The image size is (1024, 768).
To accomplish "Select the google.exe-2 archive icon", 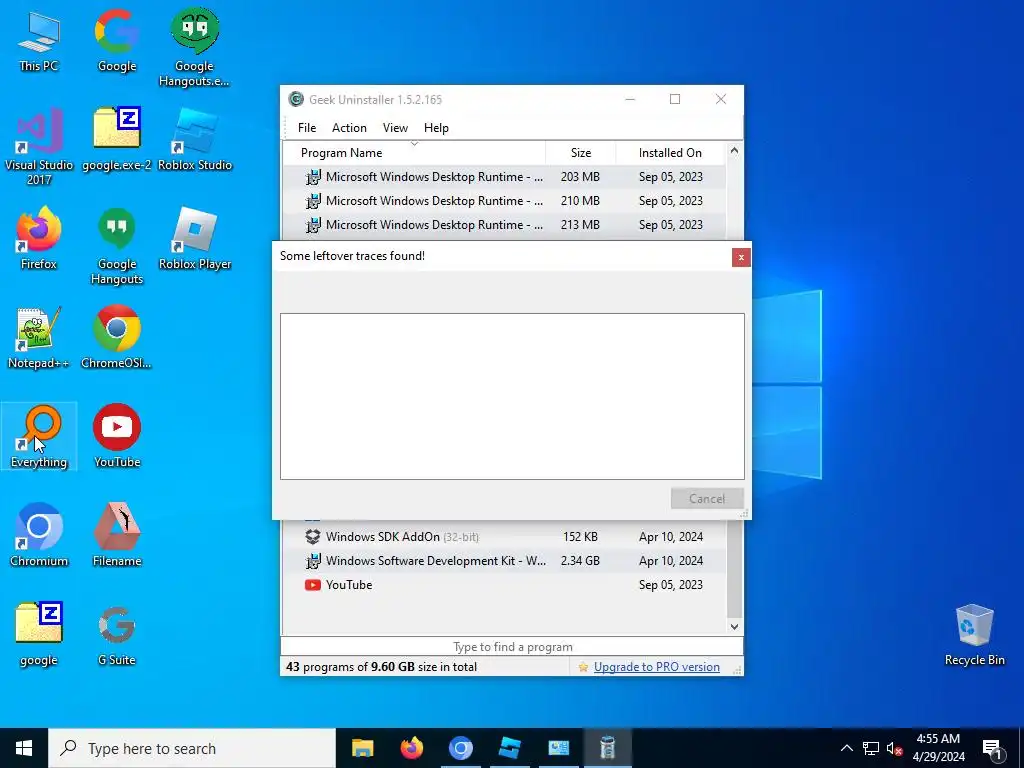I will (x=117, y=139).
